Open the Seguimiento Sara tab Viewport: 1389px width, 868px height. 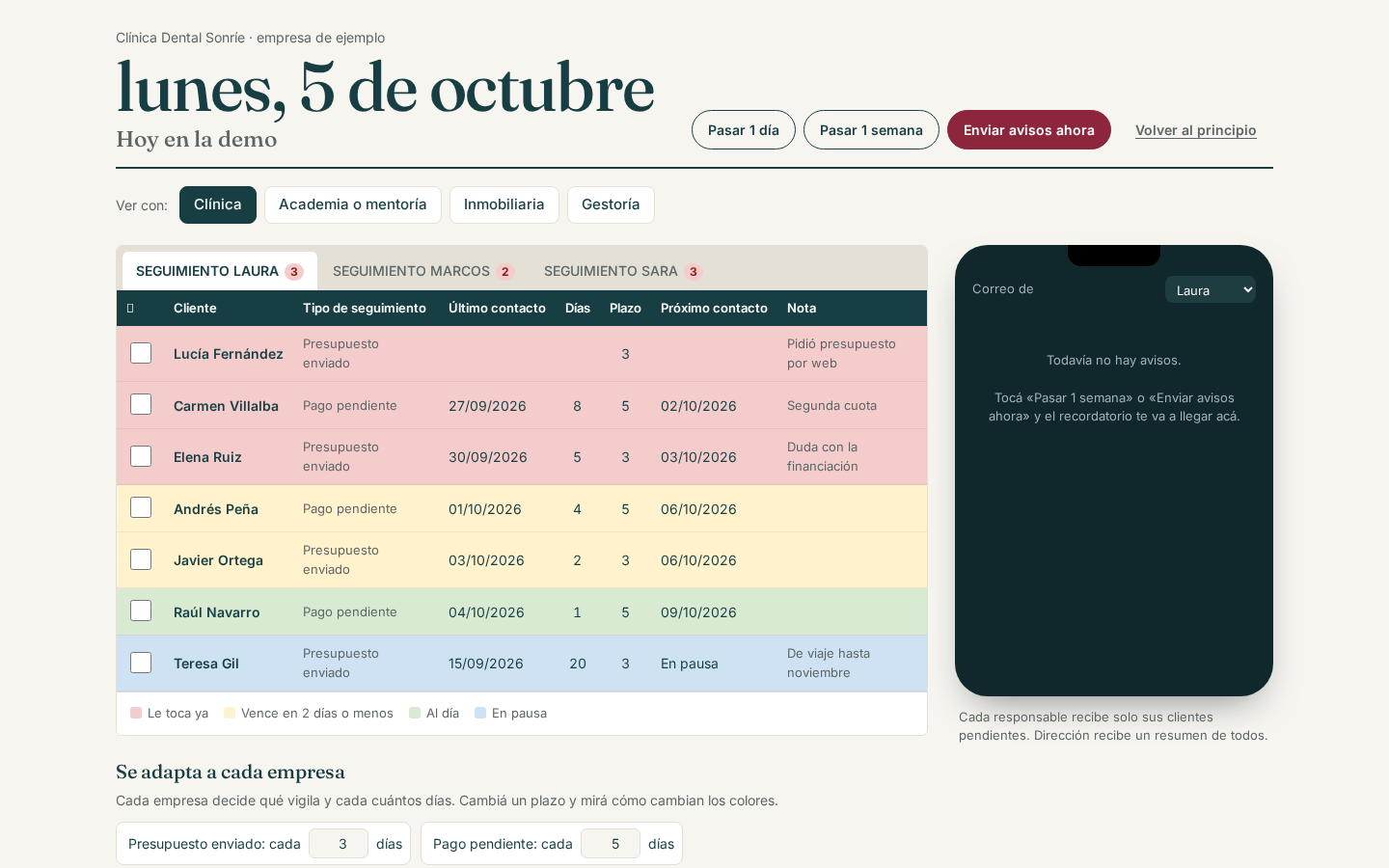coord(623,271)
